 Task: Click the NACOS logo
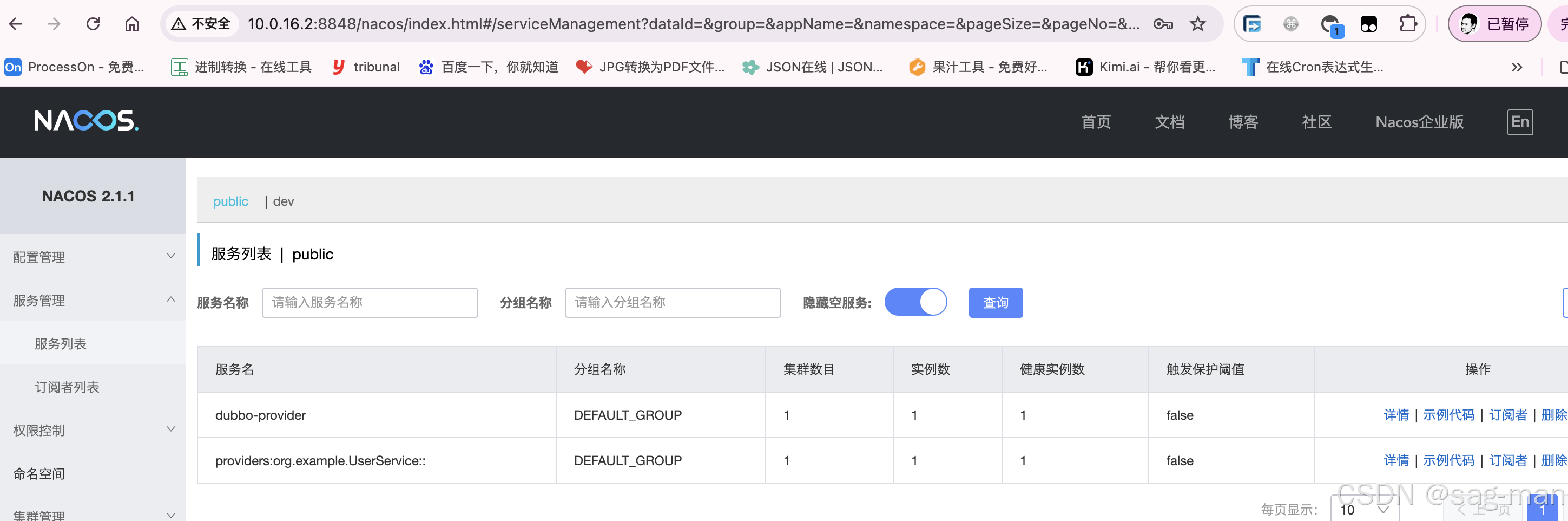[86, 121]
